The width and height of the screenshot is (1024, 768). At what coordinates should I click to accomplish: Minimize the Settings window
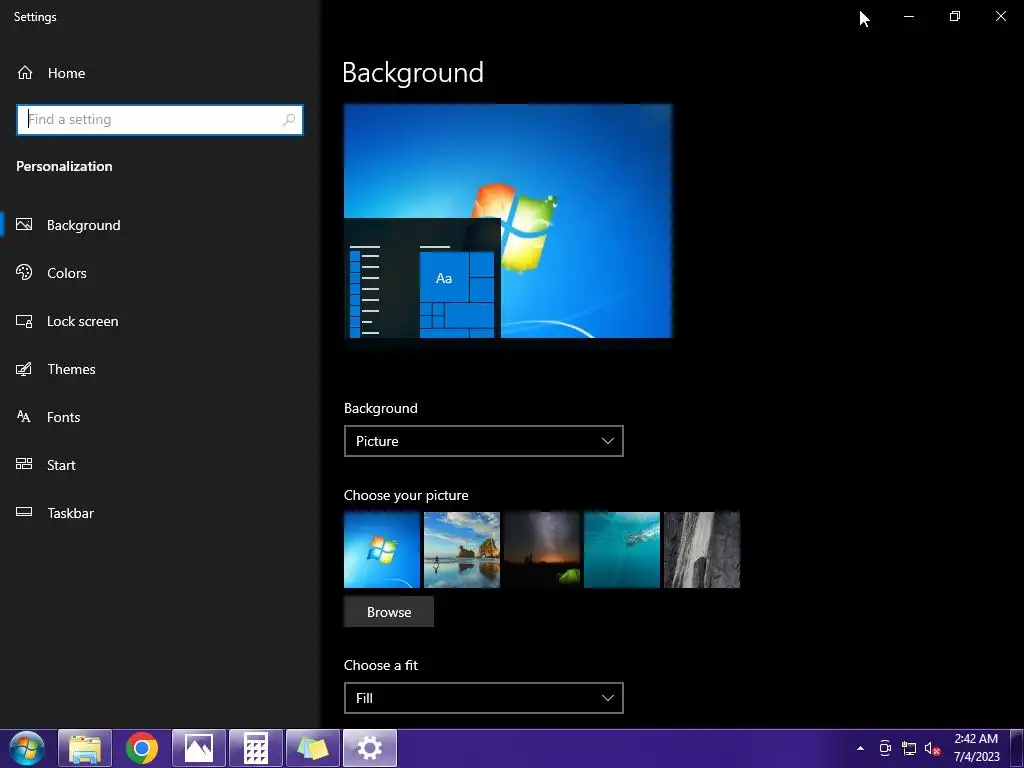tap(908, 16)
